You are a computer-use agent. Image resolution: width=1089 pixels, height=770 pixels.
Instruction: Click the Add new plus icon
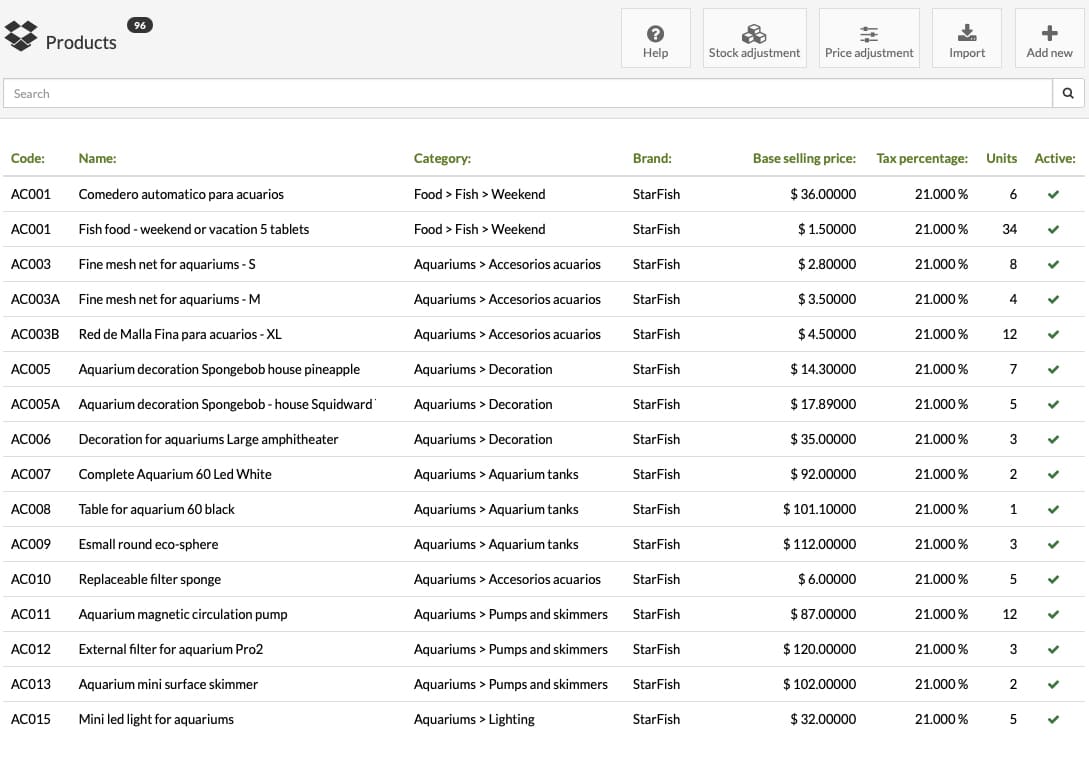(1049, 33)
